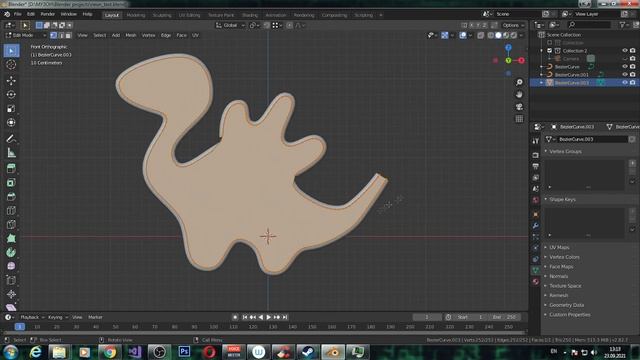Expand the UV Maps panel
Viewport: 640px width, 360px height.
point(559,247)
